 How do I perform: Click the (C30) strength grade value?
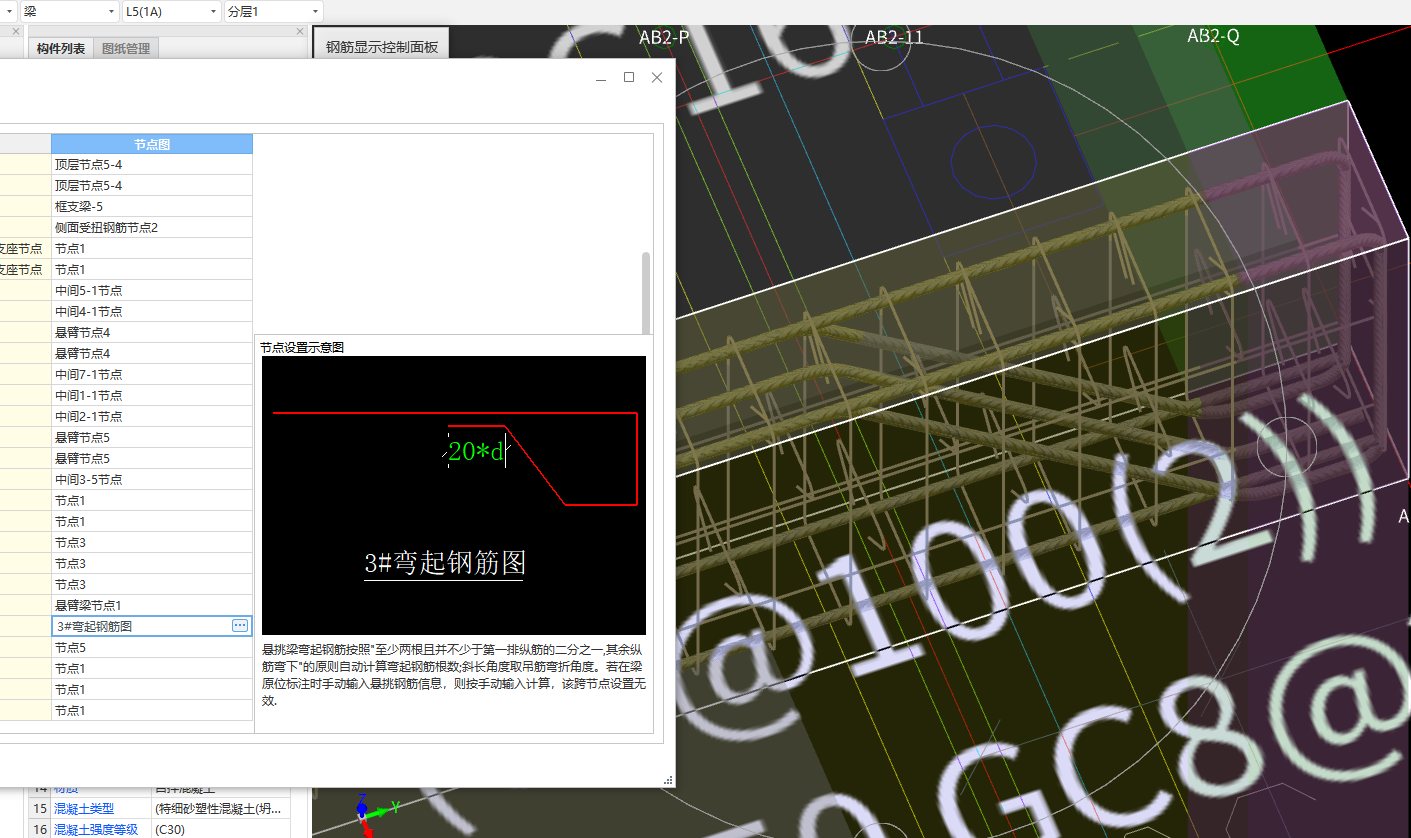pos(170,829)
